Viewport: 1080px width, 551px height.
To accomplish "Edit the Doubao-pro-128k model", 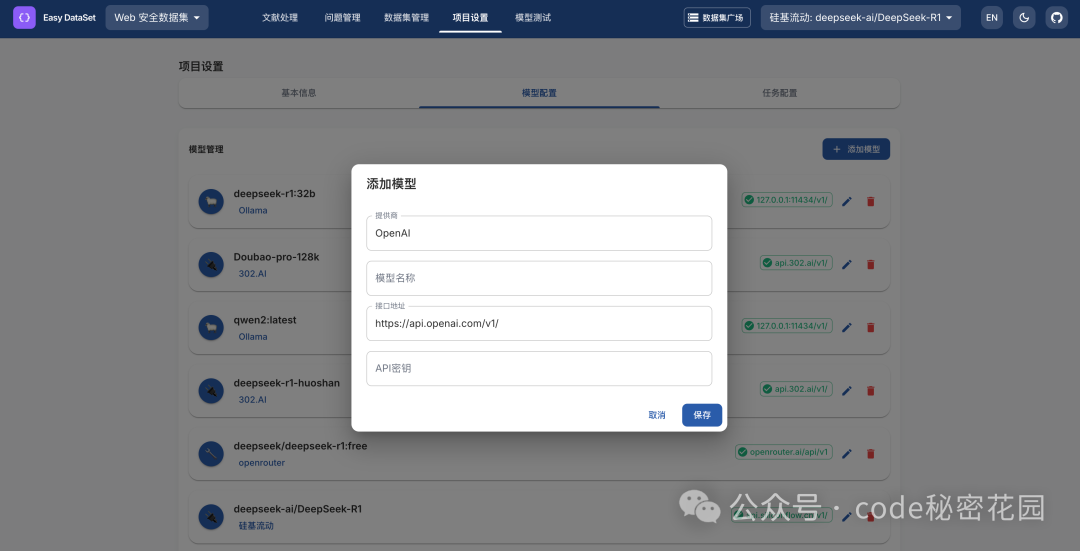I will pyautogui.click(x=847, y=264).
